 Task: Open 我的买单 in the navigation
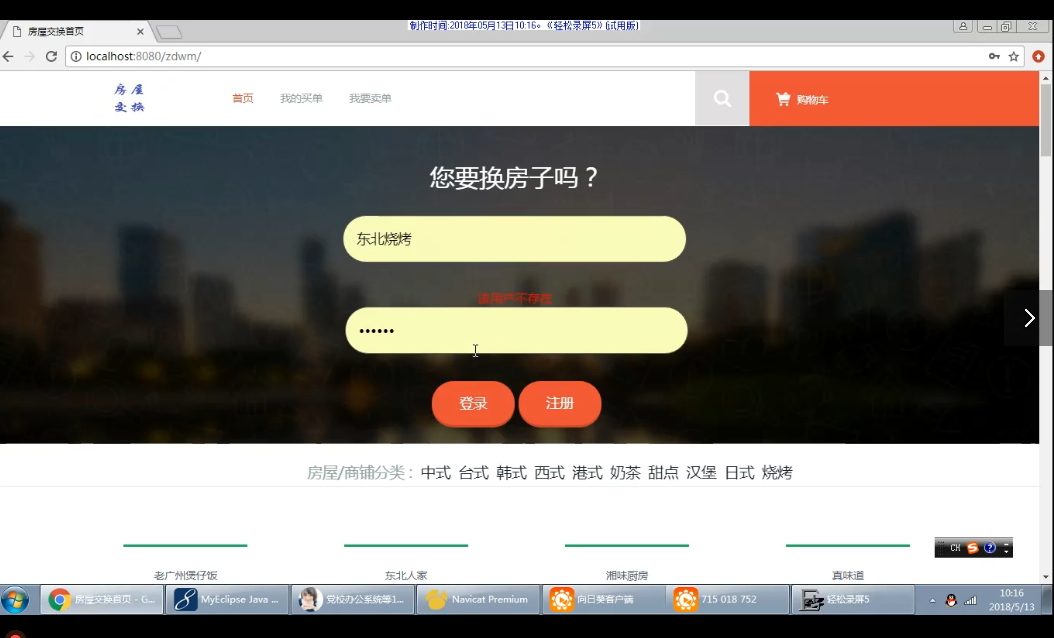[301, 98]
